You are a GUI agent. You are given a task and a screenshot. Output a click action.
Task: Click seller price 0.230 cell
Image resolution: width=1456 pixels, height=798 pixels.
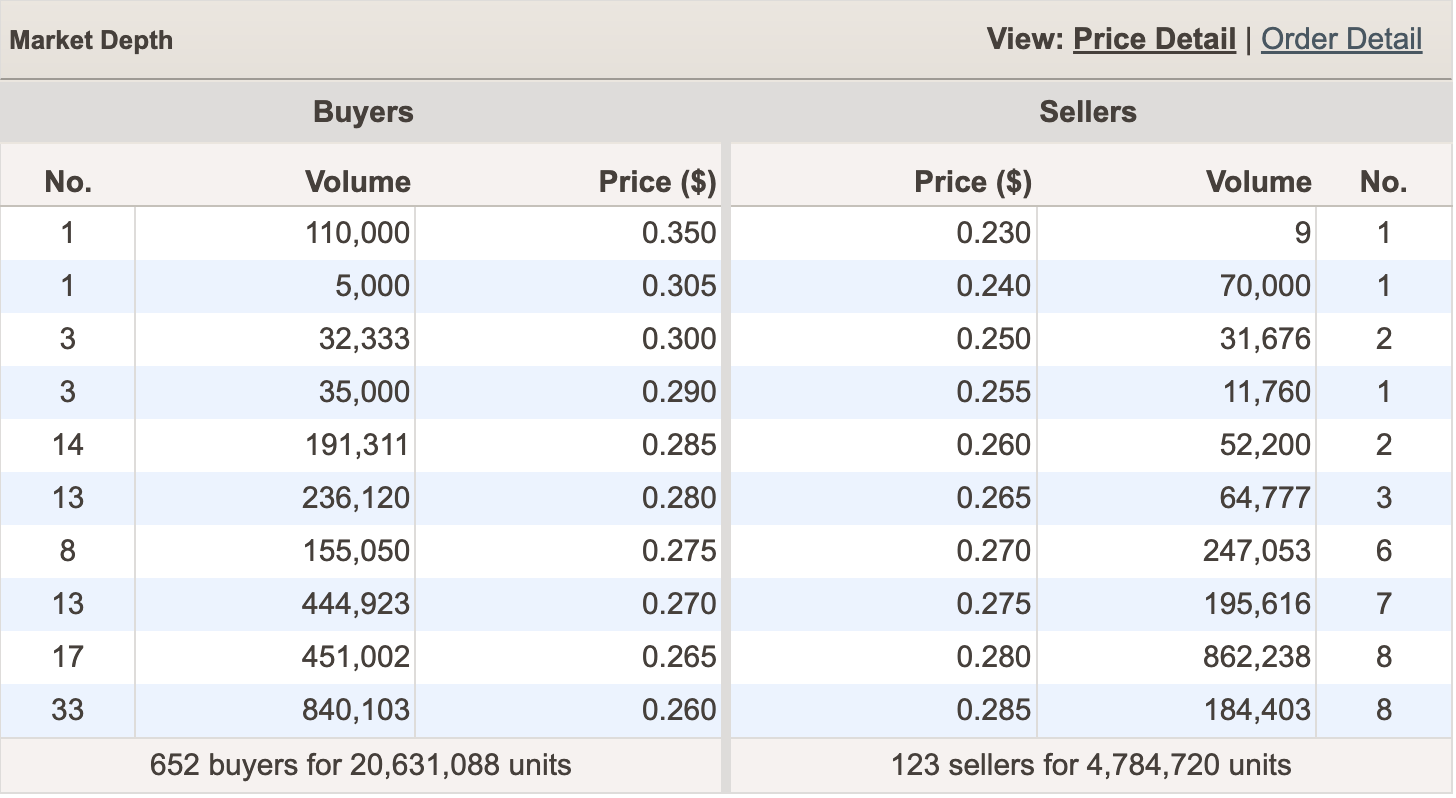pos(993,233)
